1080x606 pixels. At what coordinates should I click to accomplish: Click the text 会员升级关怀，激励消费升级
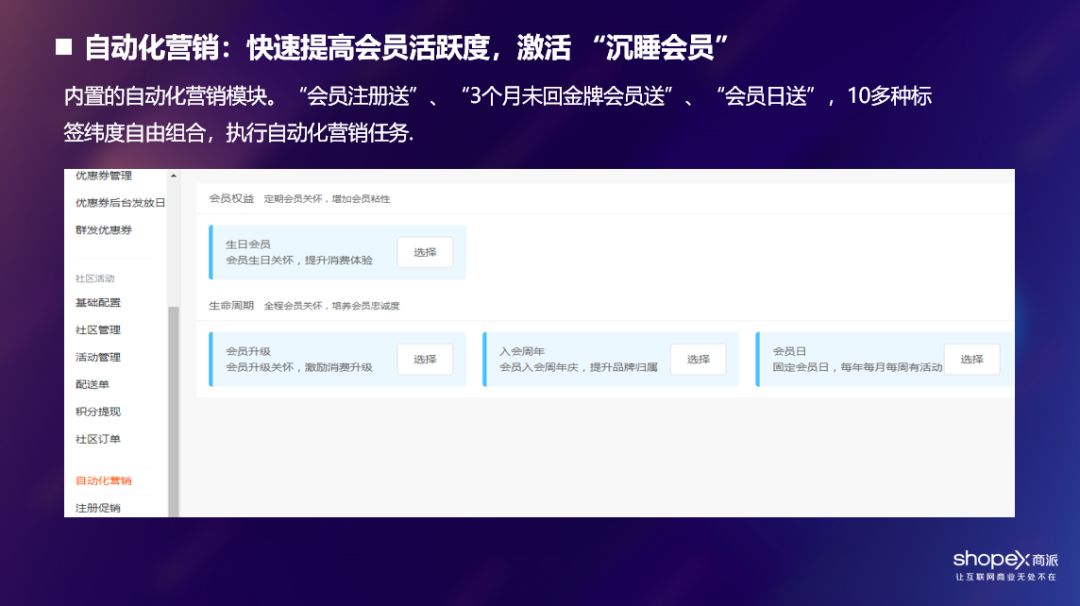pyautogui.click(x=299, y=368)
